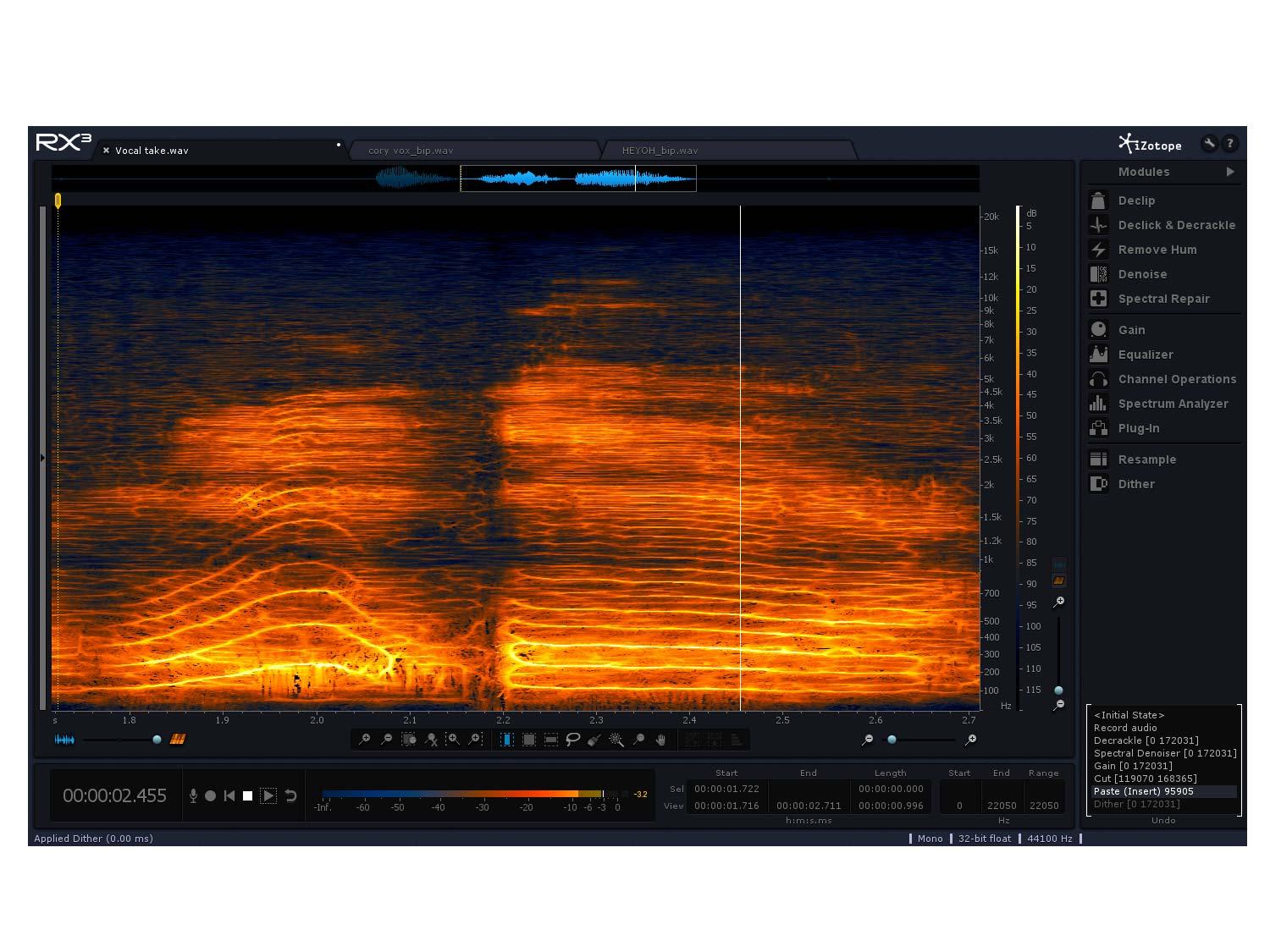Open the Remove Hum module

(1157, 250)
